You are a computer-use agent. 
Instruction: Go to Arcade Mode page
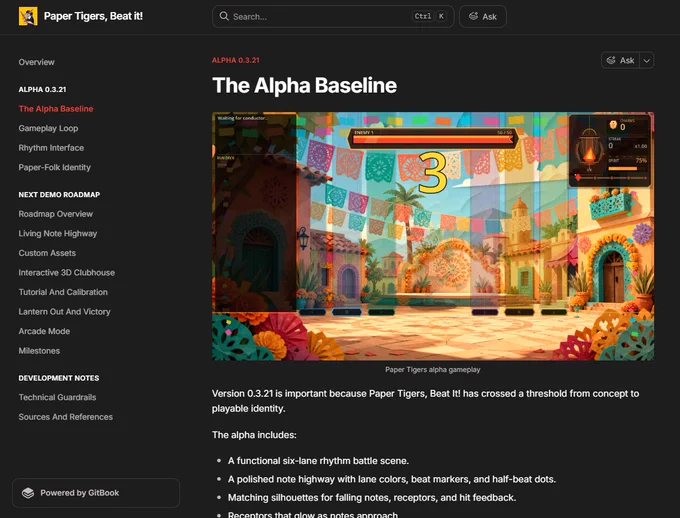tap(44, 331)
